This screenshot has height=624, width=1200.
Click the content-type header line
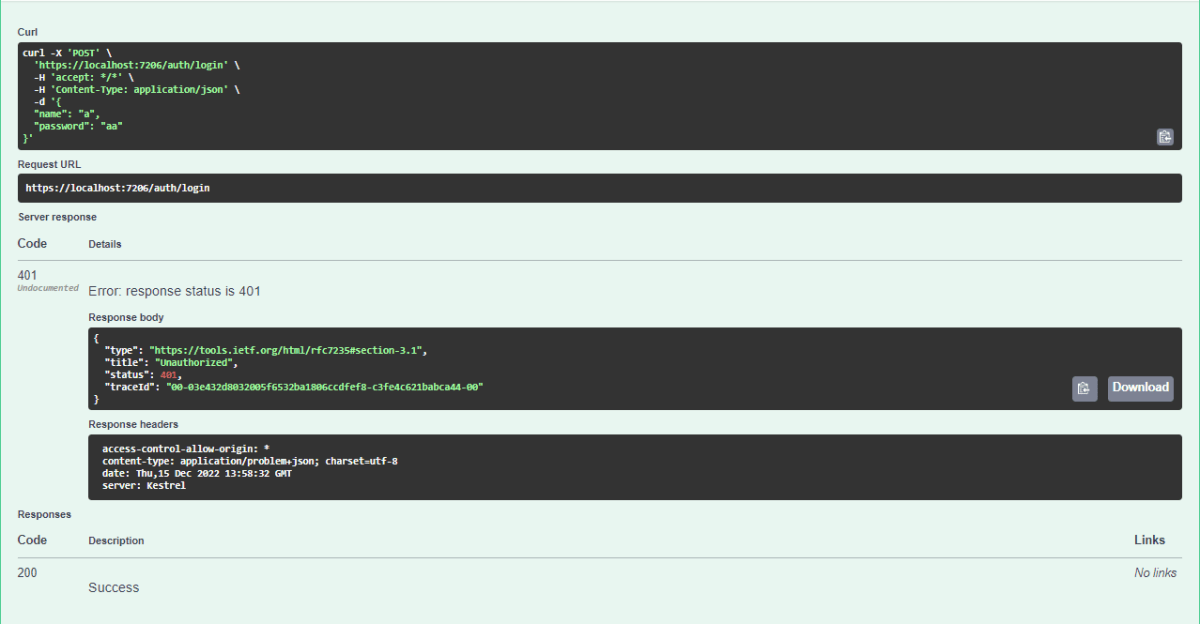tap(250, 461)
